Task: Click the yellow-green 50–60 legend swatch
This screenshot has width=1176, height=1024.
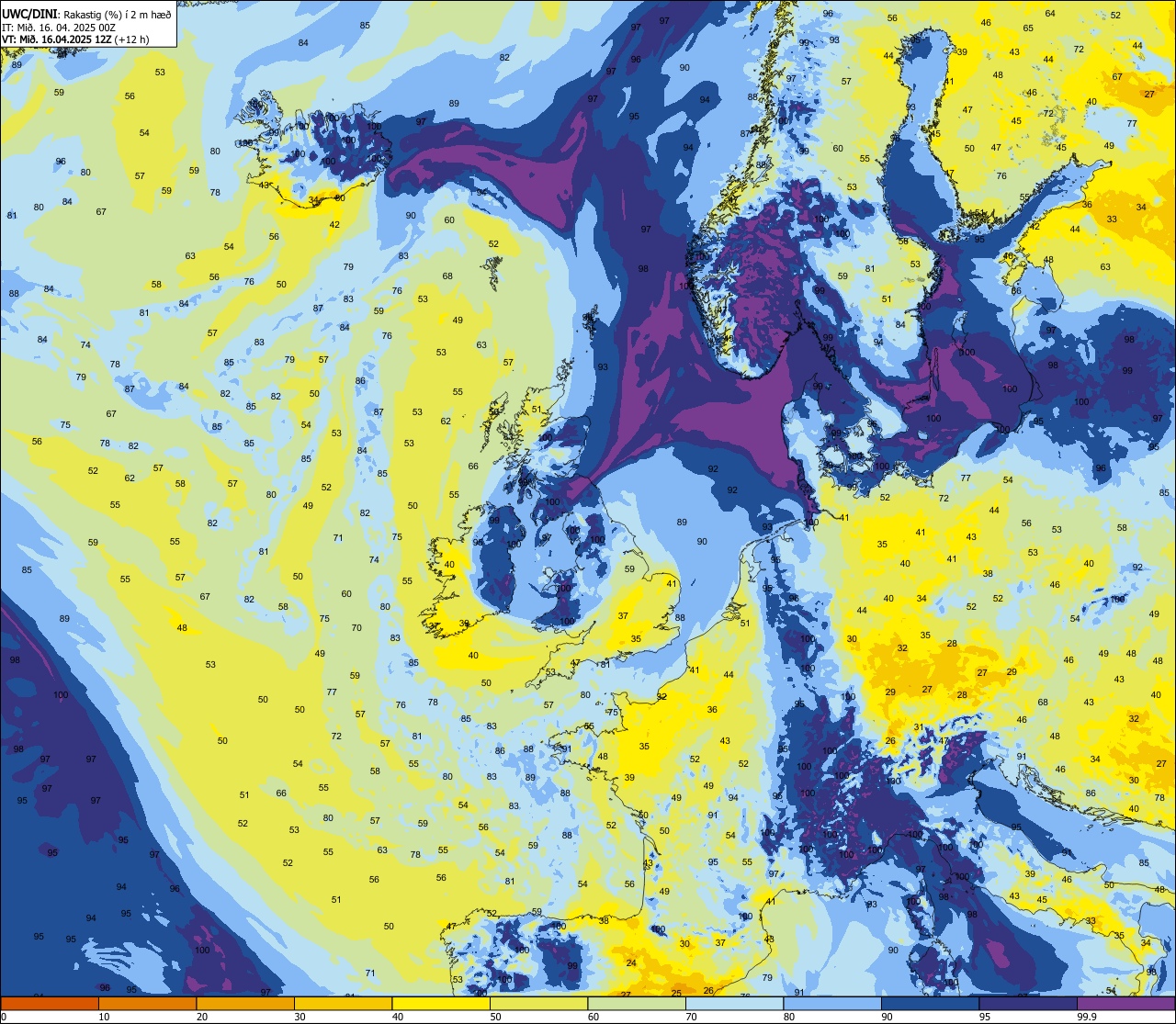Action: click(x=538, y=1003)
